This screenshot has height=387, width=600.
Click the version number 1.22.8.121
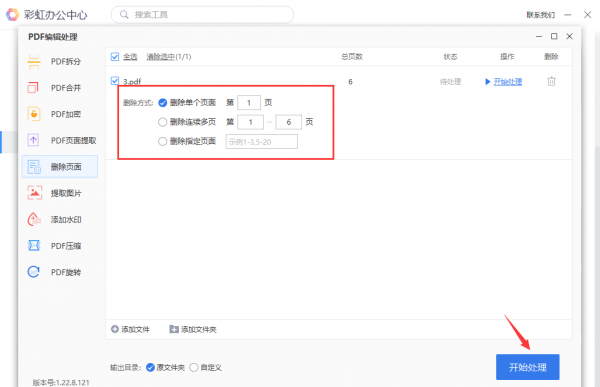tap(73, 382)
